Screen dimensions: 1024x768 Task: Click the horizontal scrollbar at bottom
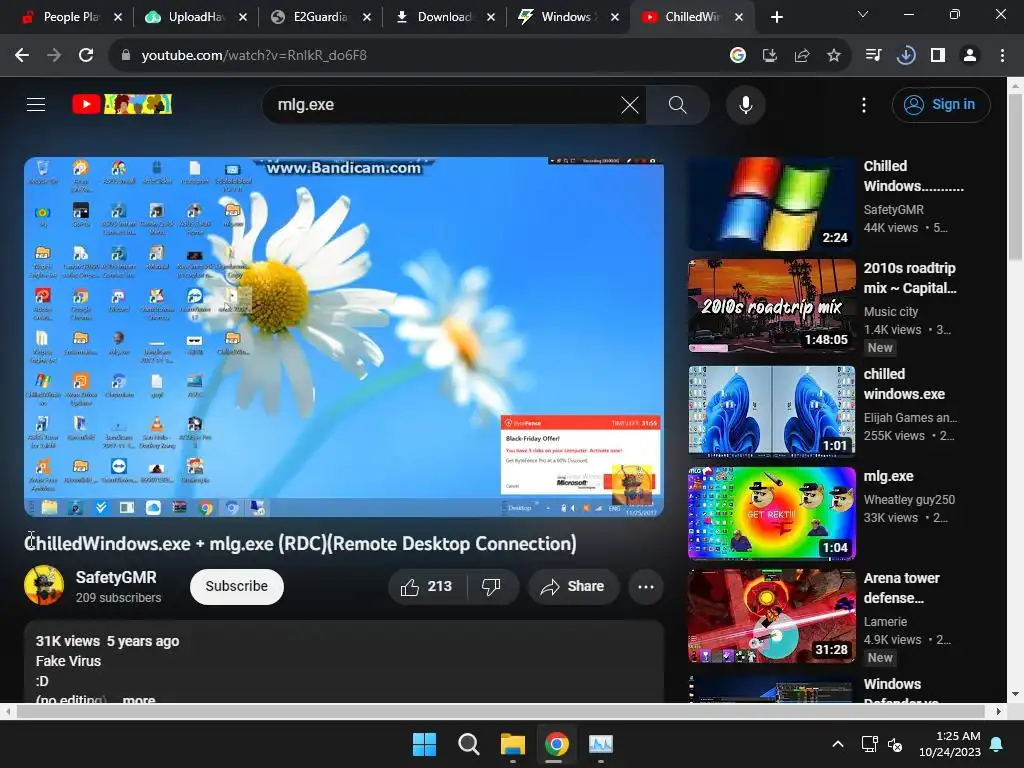[501, 711]
